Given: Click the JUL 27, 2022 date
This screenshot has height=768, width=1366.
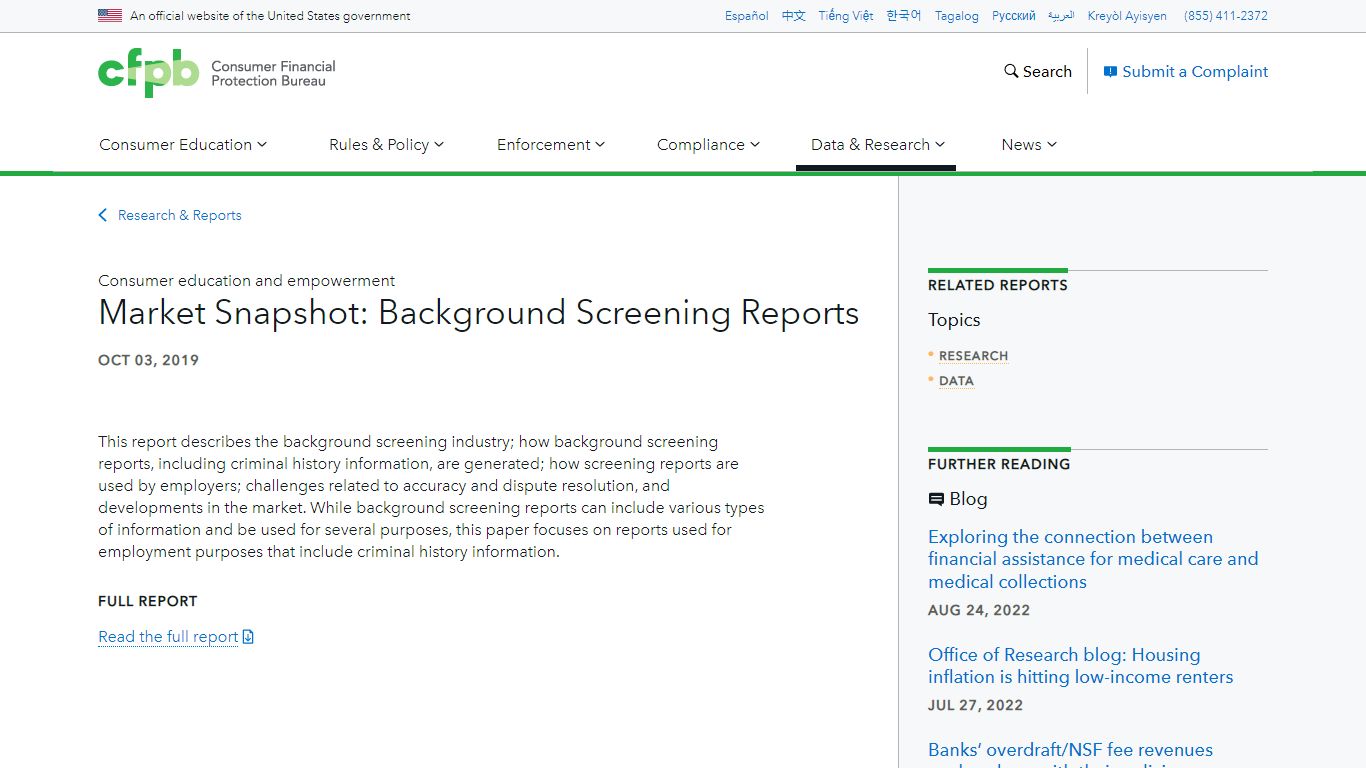Looking at the screenshot, I should 976,705.
